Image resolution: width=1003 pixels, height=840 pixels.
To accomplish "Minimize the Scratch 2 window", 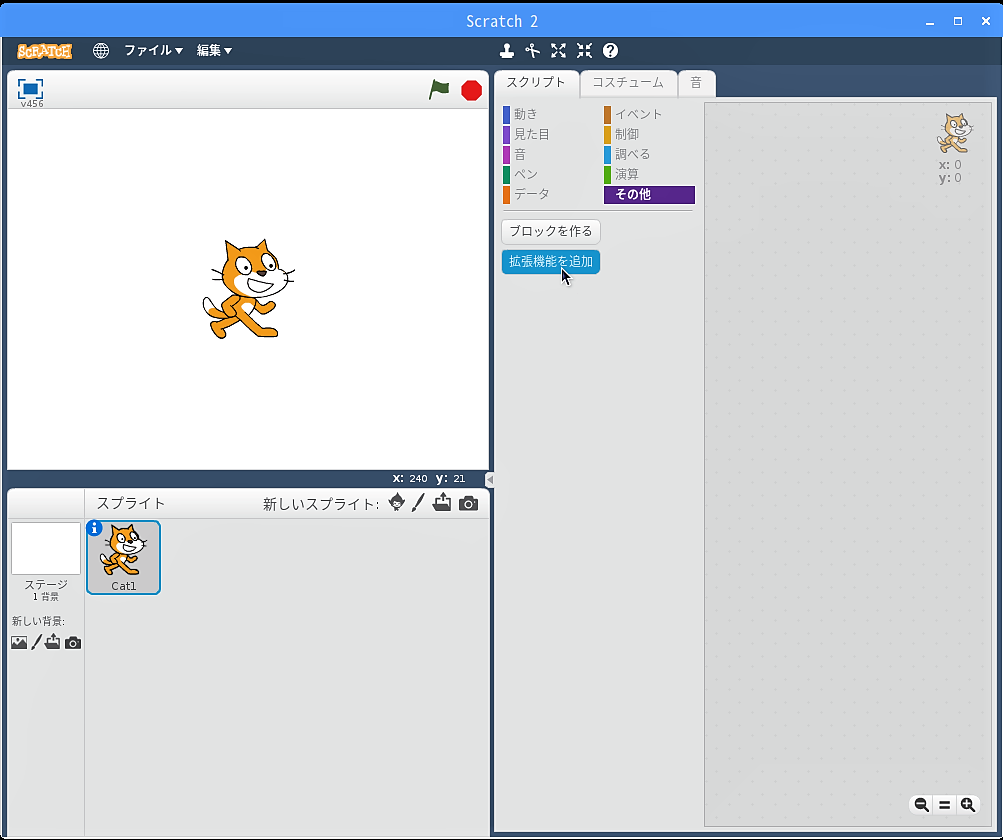I will click(x=930, y=22).
